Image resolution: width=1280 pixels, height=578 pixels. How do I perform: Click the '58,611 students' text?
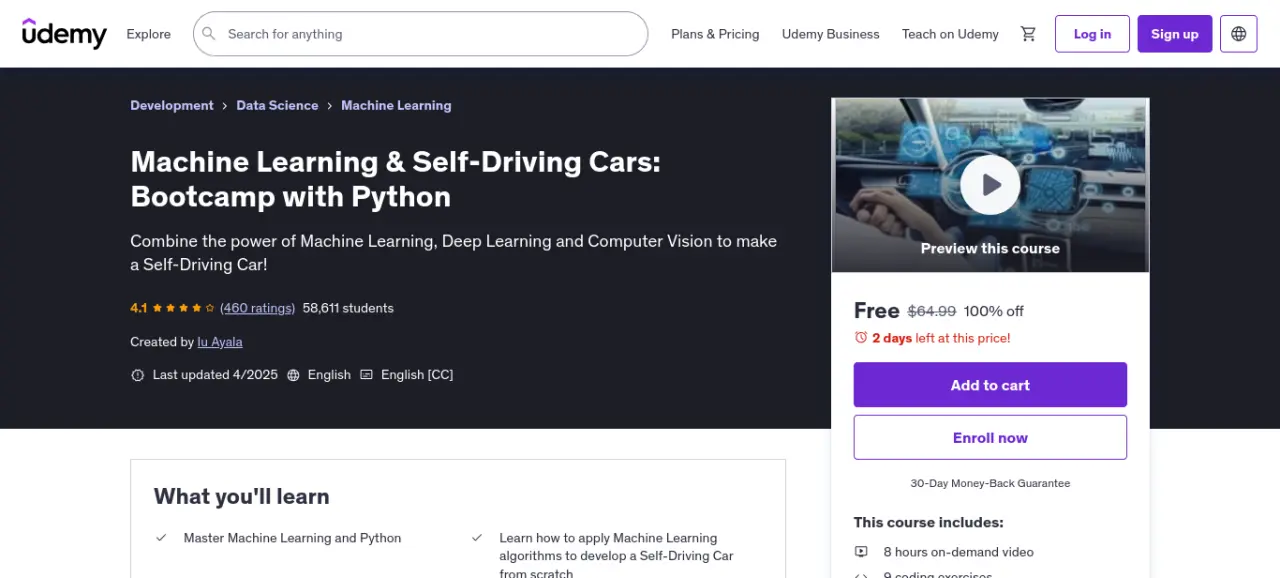[x=348, y=308]
